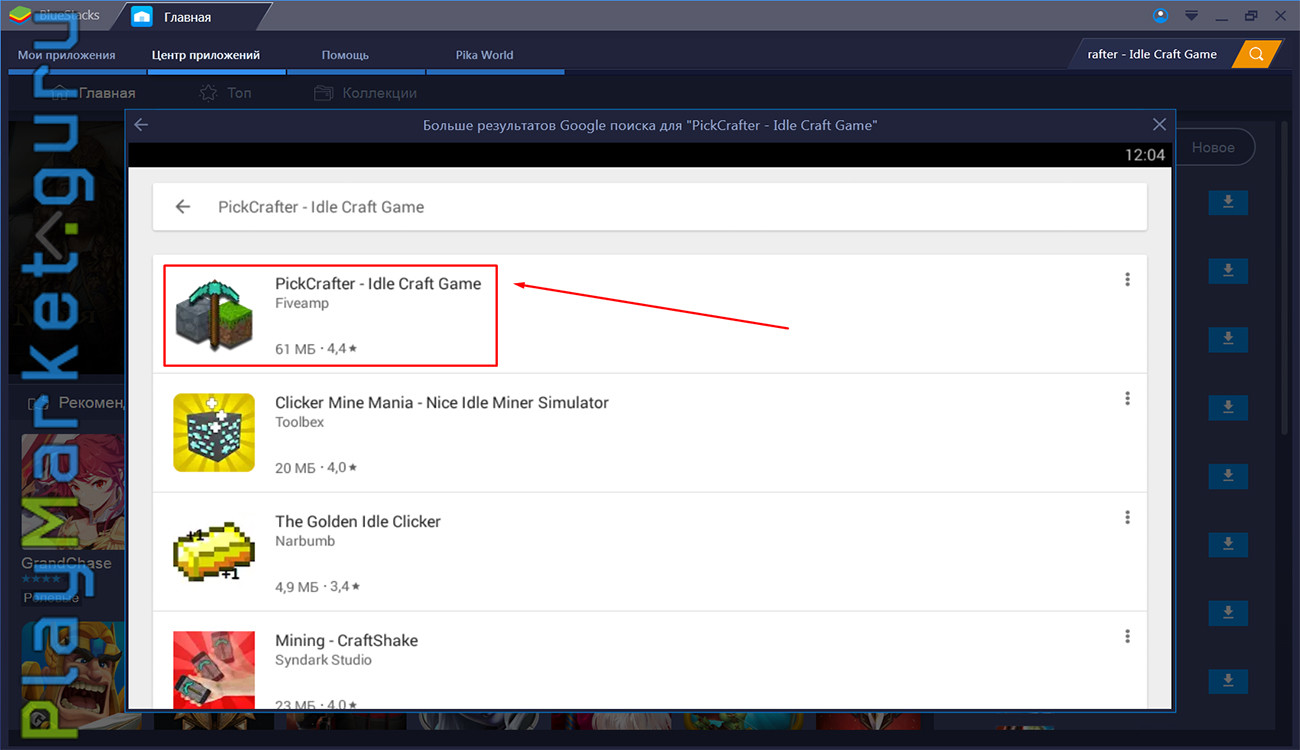Switch to the Центр приложений tab
Viewport: 1300px width, 750px height.
(x=206, y=55)
